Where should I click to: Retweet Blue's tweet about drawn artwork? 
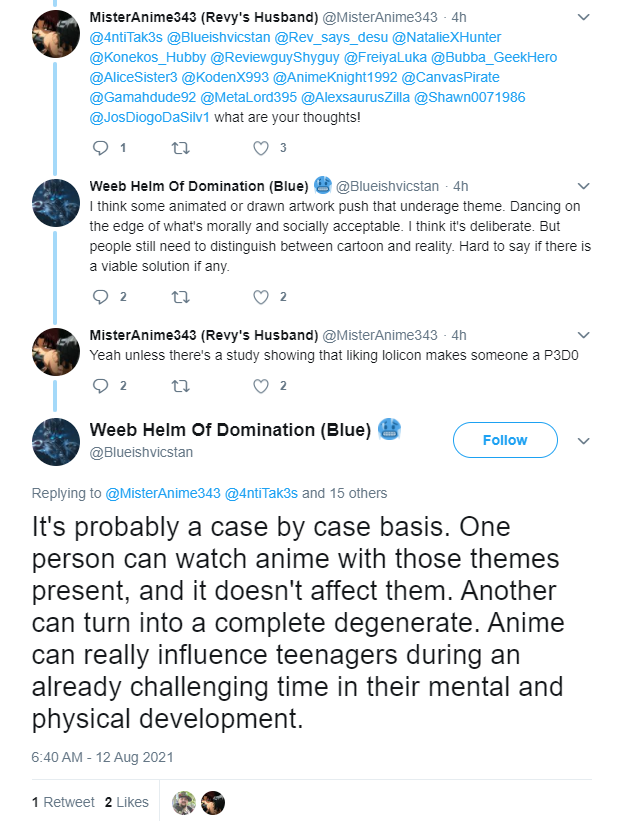pyautogui.click(x=181, y=297)
